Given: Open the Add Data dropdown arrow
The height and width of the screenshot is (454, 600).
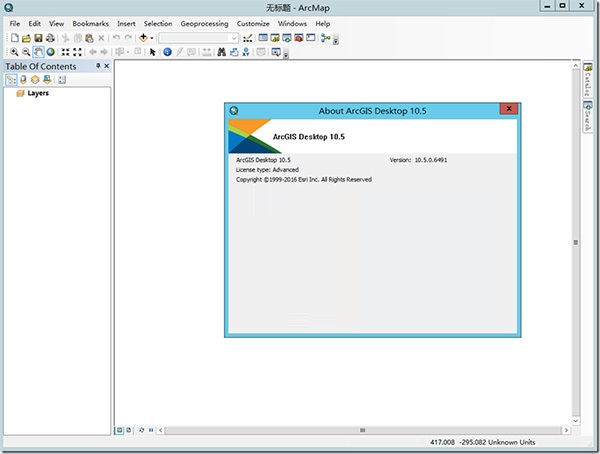Looking at the screenshot, I should pos(152,38).
